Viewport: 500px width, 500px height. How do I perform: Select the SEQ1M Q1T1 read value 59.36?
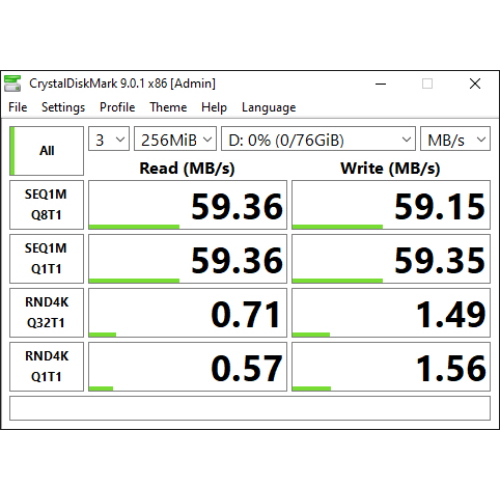point(188,259)
